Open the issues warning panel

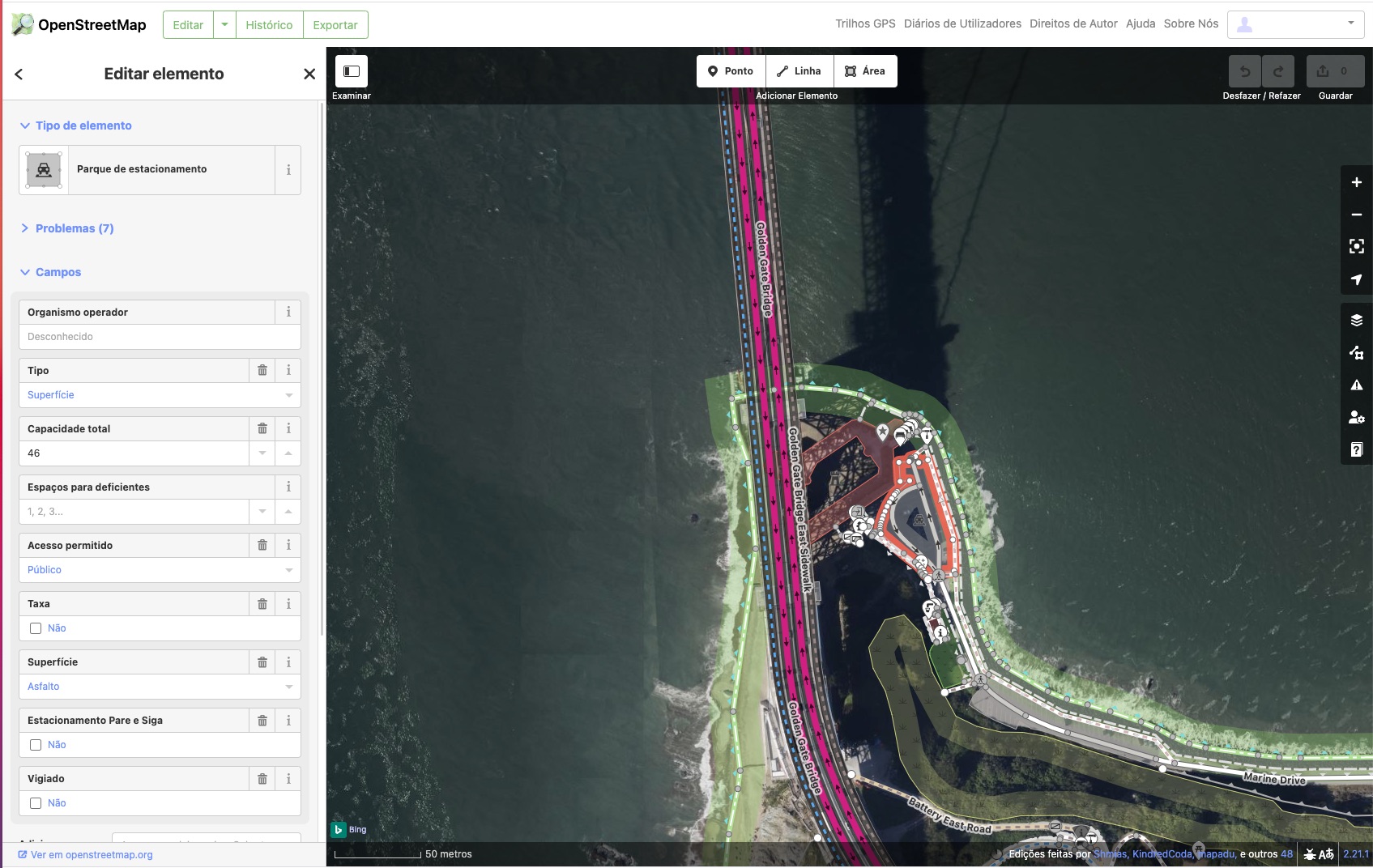[1357, 385]
